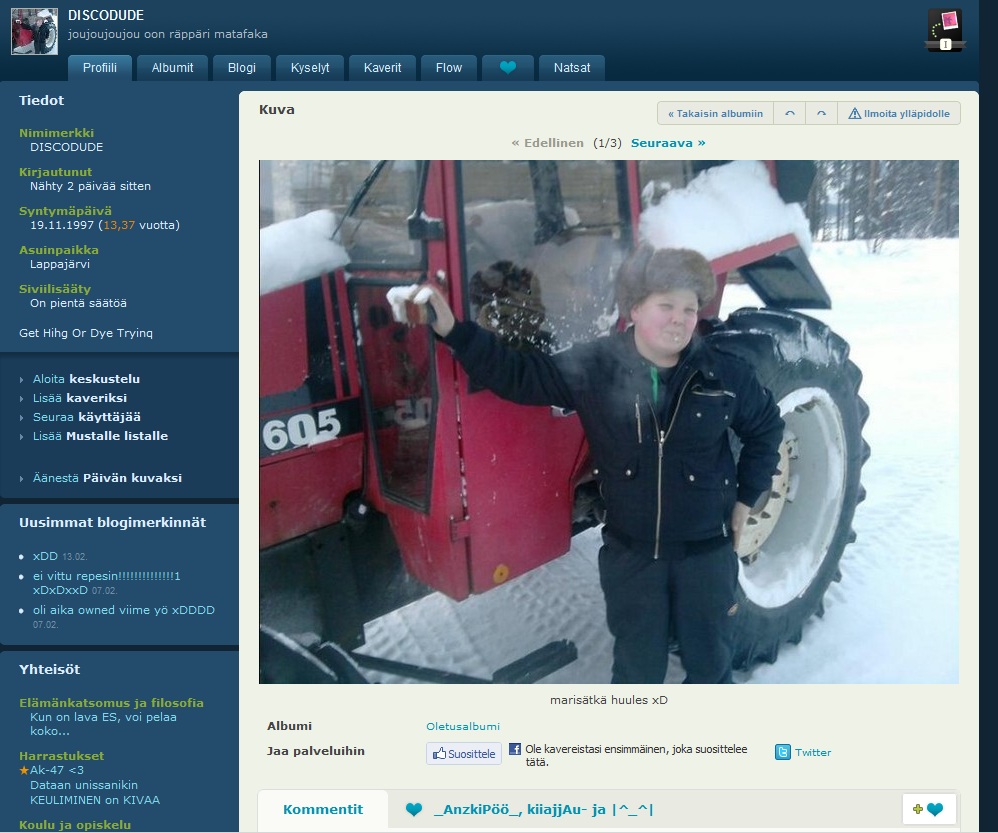Viewport: 998px width, 833px height.
Task: Click the Edellinen previous photo link
Action: tap(547, 143)
